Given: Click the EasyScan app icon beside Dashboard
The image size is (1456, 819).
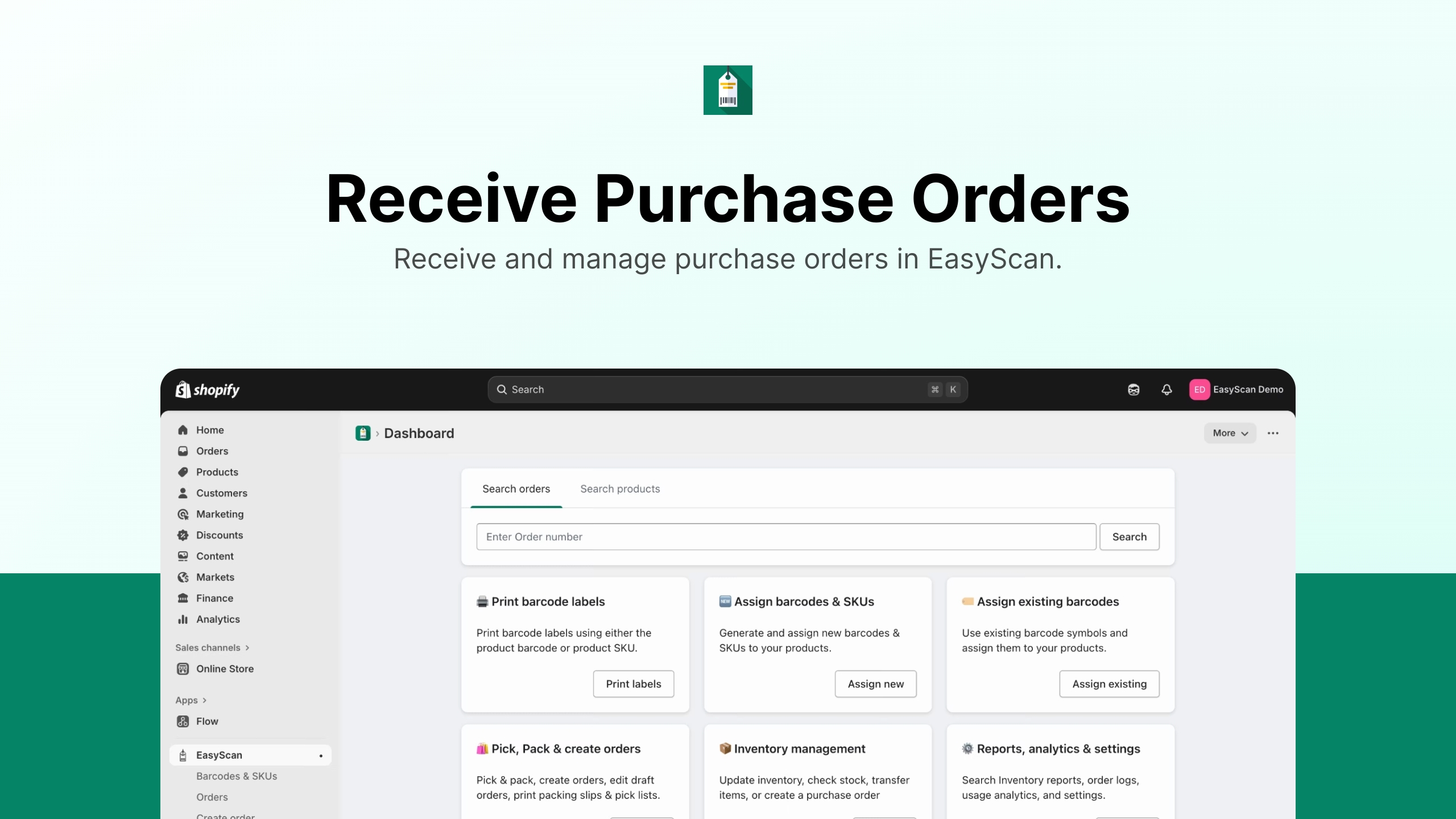Looking at the screenshot, I should 363,433.
